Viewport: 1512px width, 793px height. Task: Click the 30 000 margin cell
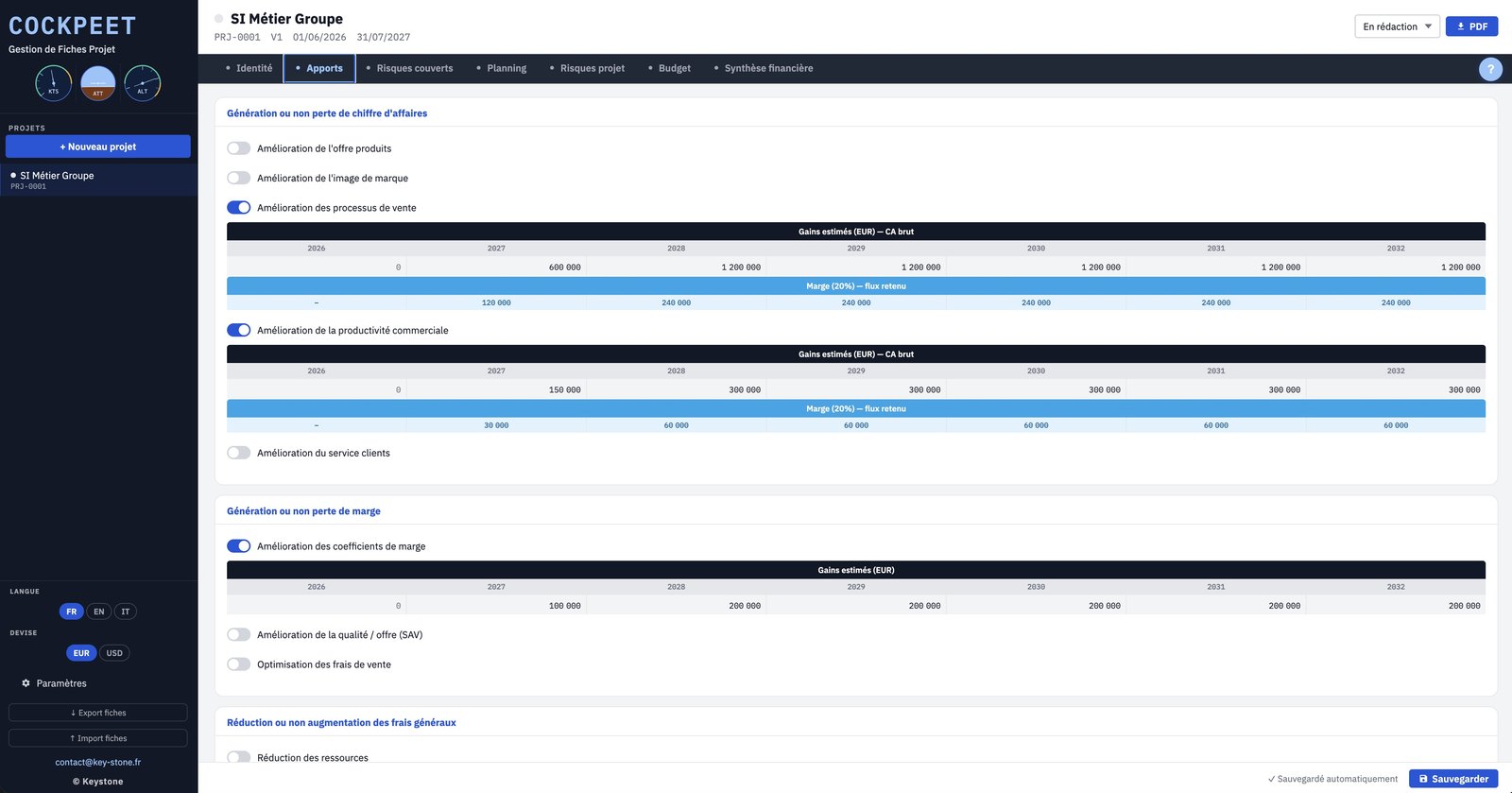[496, 425]
